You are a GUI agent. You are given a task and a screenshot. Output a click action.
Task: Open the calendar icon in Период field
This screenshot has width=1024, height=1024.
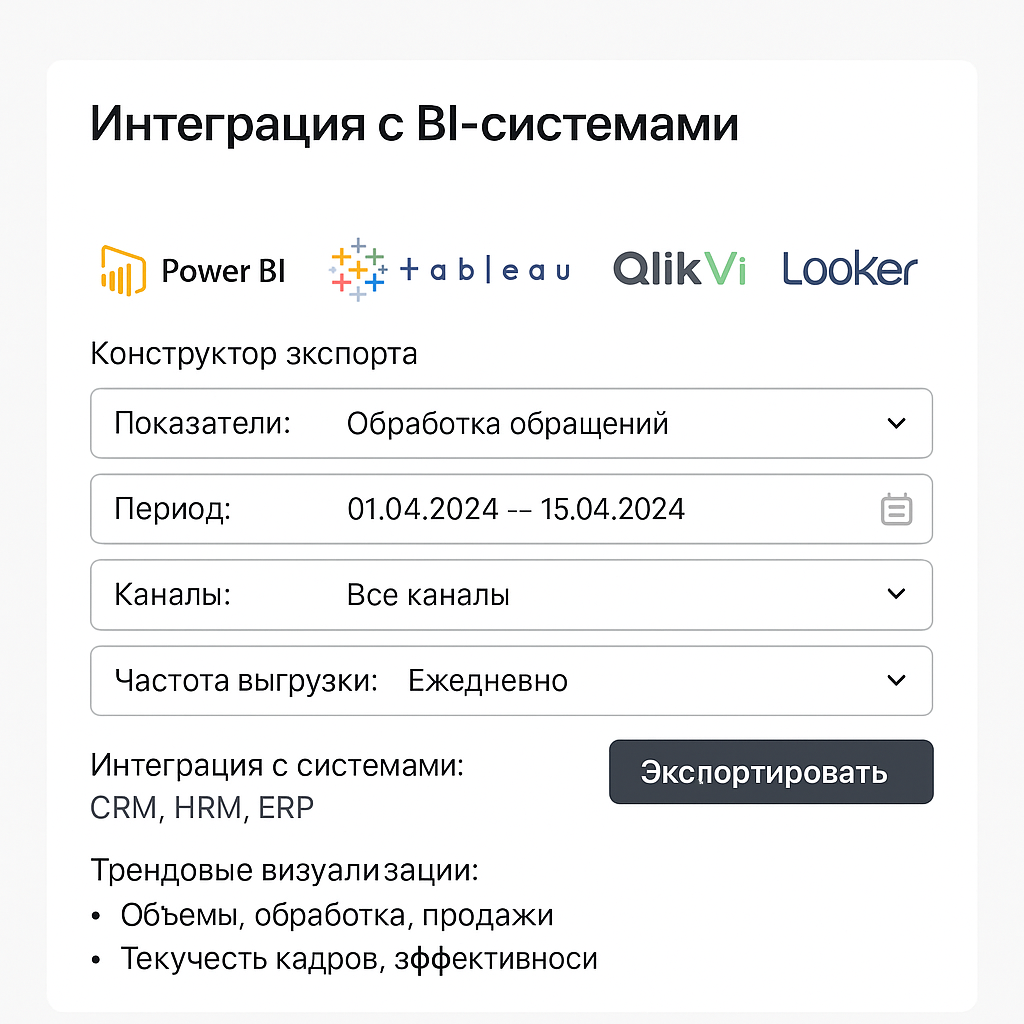(896, 509)
